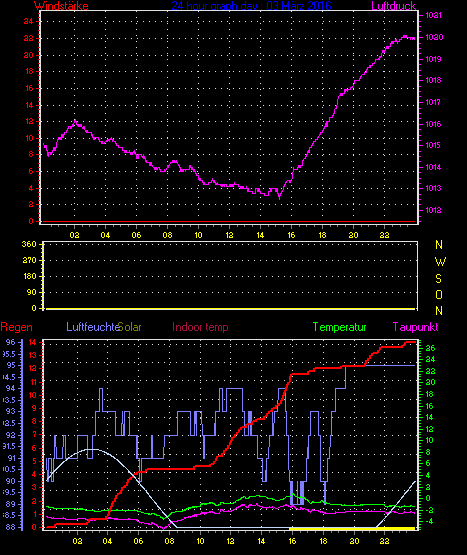Click the 1019 pressure axis value
This screenshot has height=555, width=467.
coord(433,59)
